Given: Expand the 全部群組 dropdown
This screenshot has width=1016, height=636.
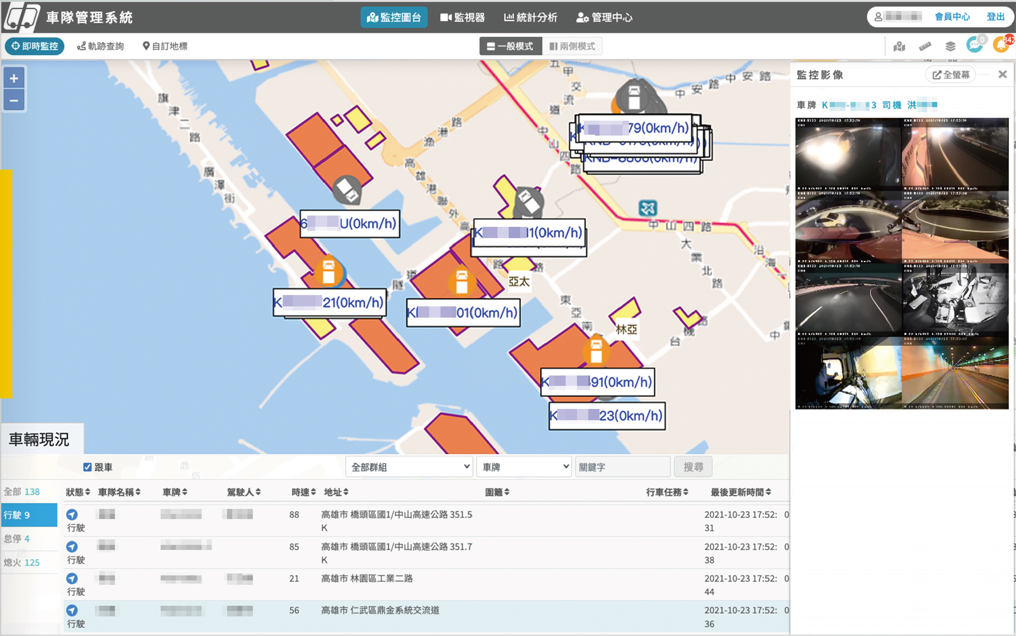Looking at the screenshot, I should [x=408, y=467].
